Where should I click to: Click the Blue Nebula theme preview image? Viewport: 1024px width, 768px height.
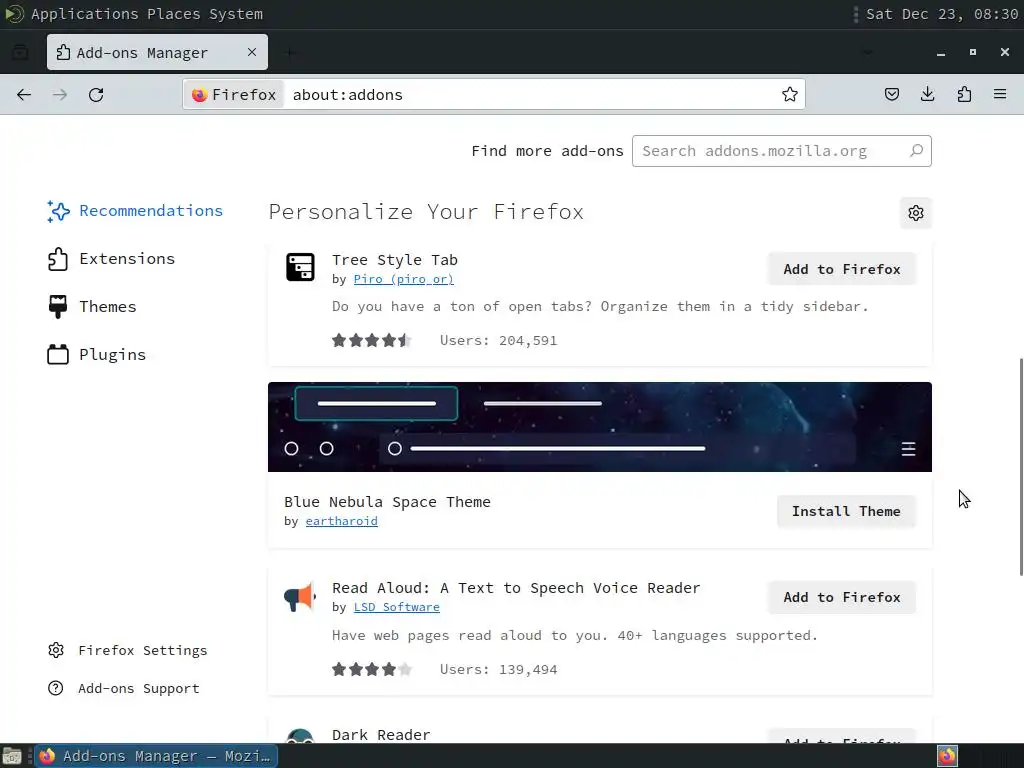click(600, 427)
